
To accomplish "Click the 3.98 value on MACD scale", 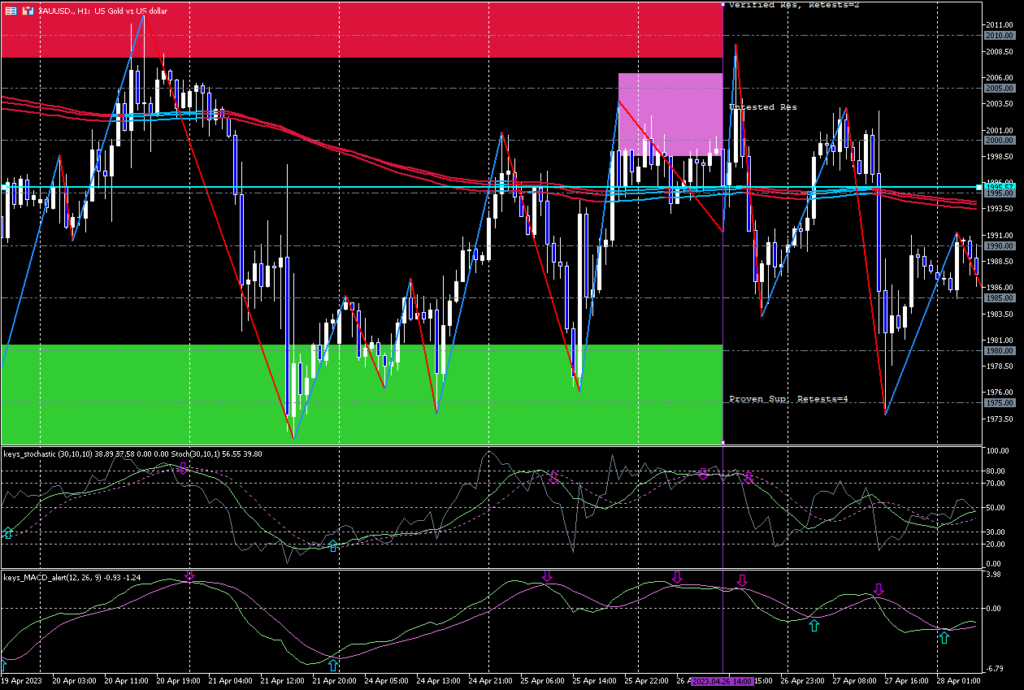I will pos(993,574).
